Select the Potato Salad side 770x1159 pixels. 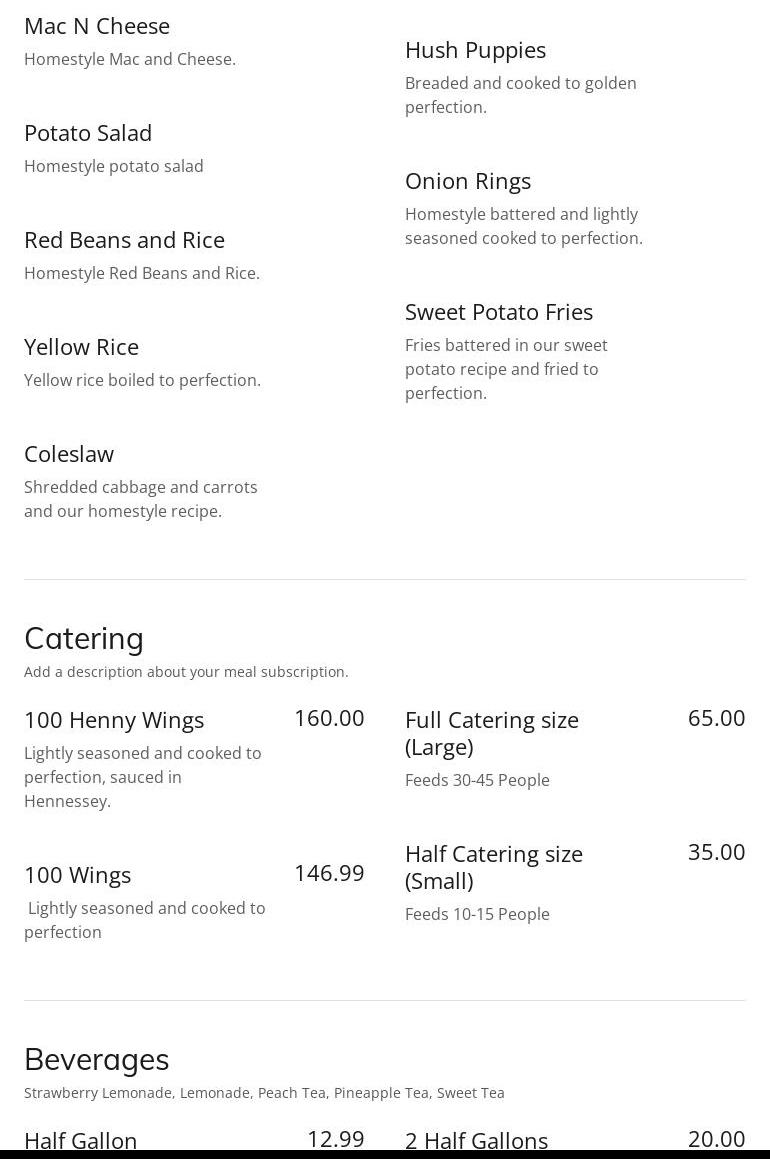pyautogui.click(x=88, y=133)
